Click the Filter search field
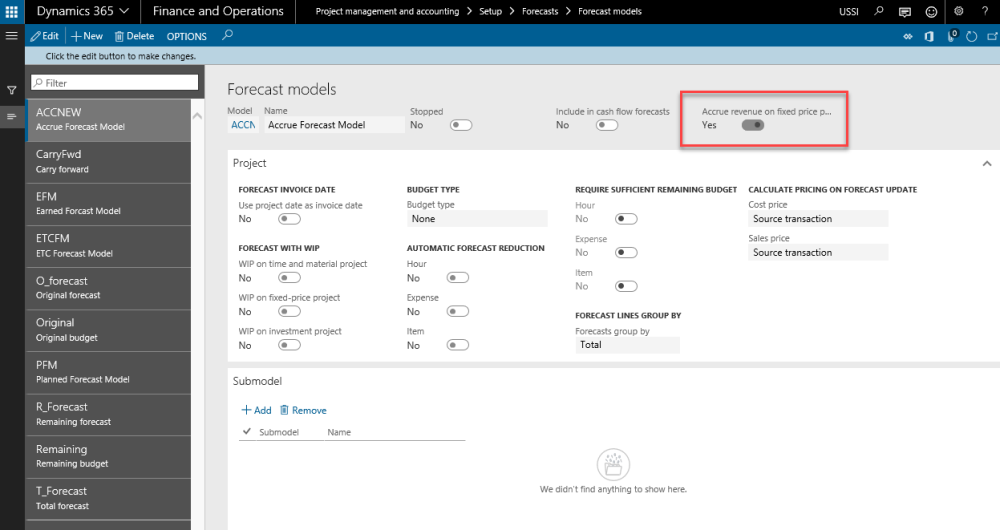The width and height of the screenshot is (1000, 530). tap(115, 83)
